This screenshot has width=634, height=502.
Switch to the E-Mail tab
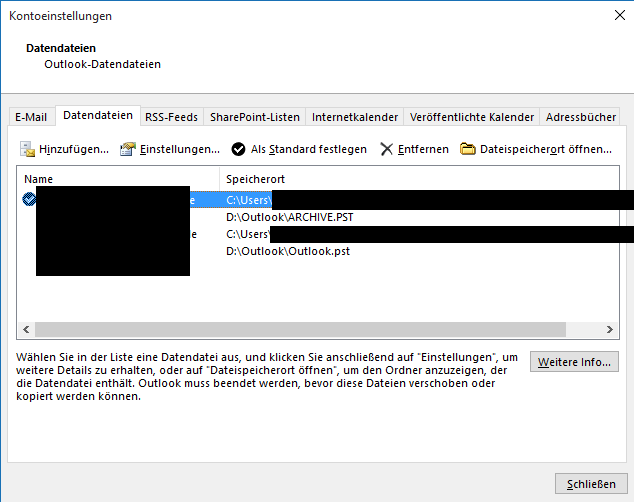pyautogui.click(x=31, y=117)
